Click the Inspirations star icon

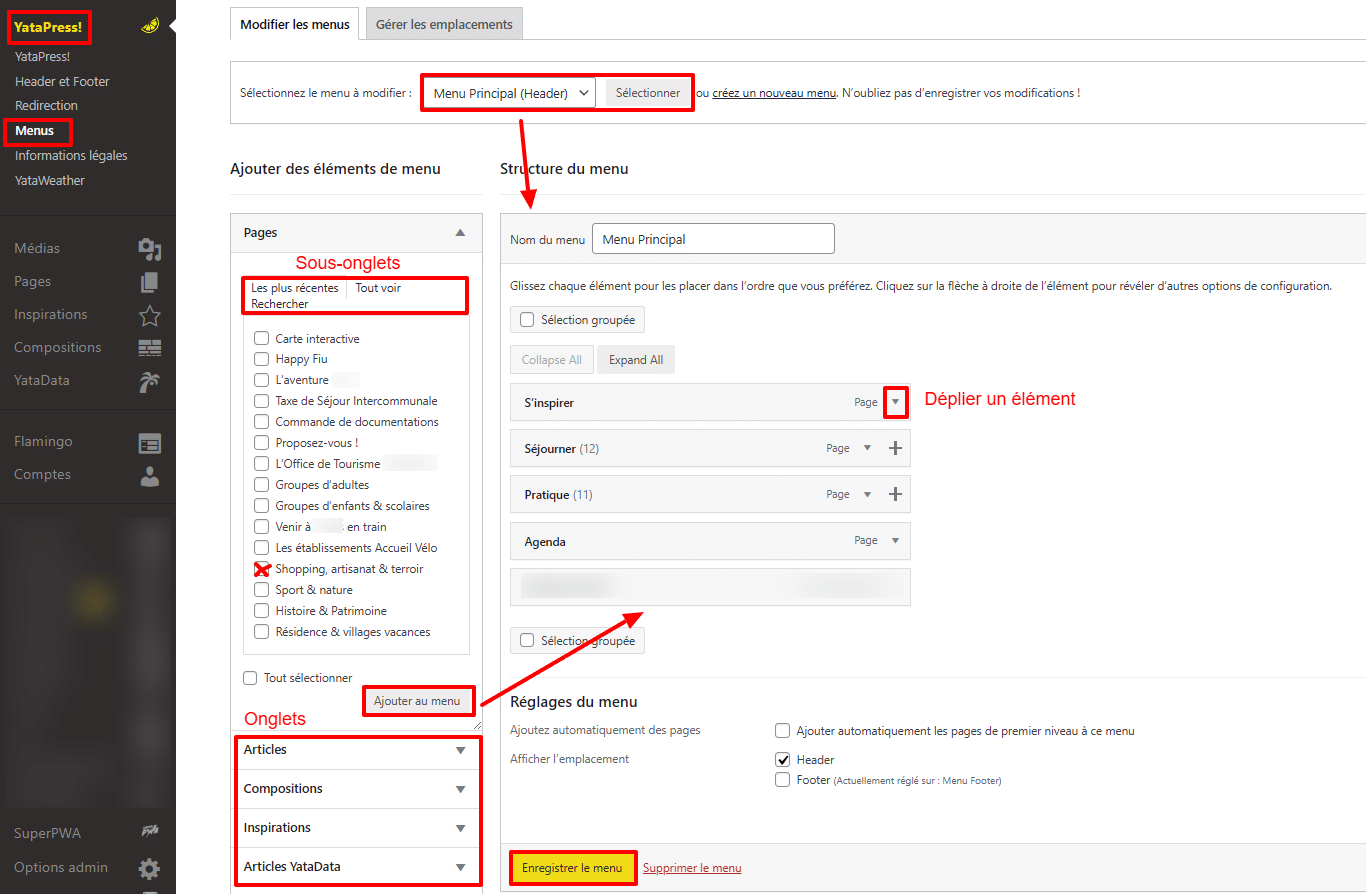pyautogui.click(x=149, y=315)
